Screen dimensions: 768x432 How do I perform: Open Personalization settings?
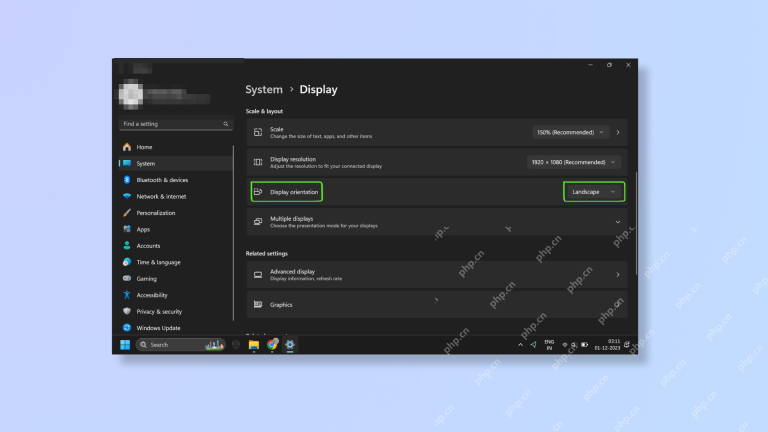175,213
